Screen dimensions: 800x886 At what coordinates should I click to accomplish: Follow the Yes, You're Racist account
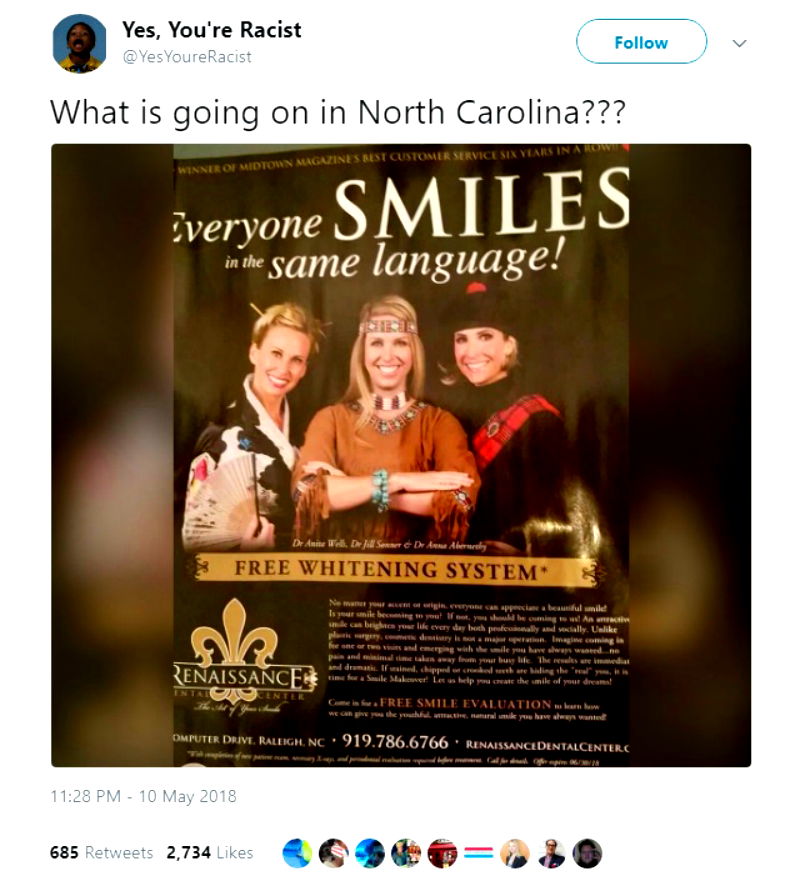point(641,41)
